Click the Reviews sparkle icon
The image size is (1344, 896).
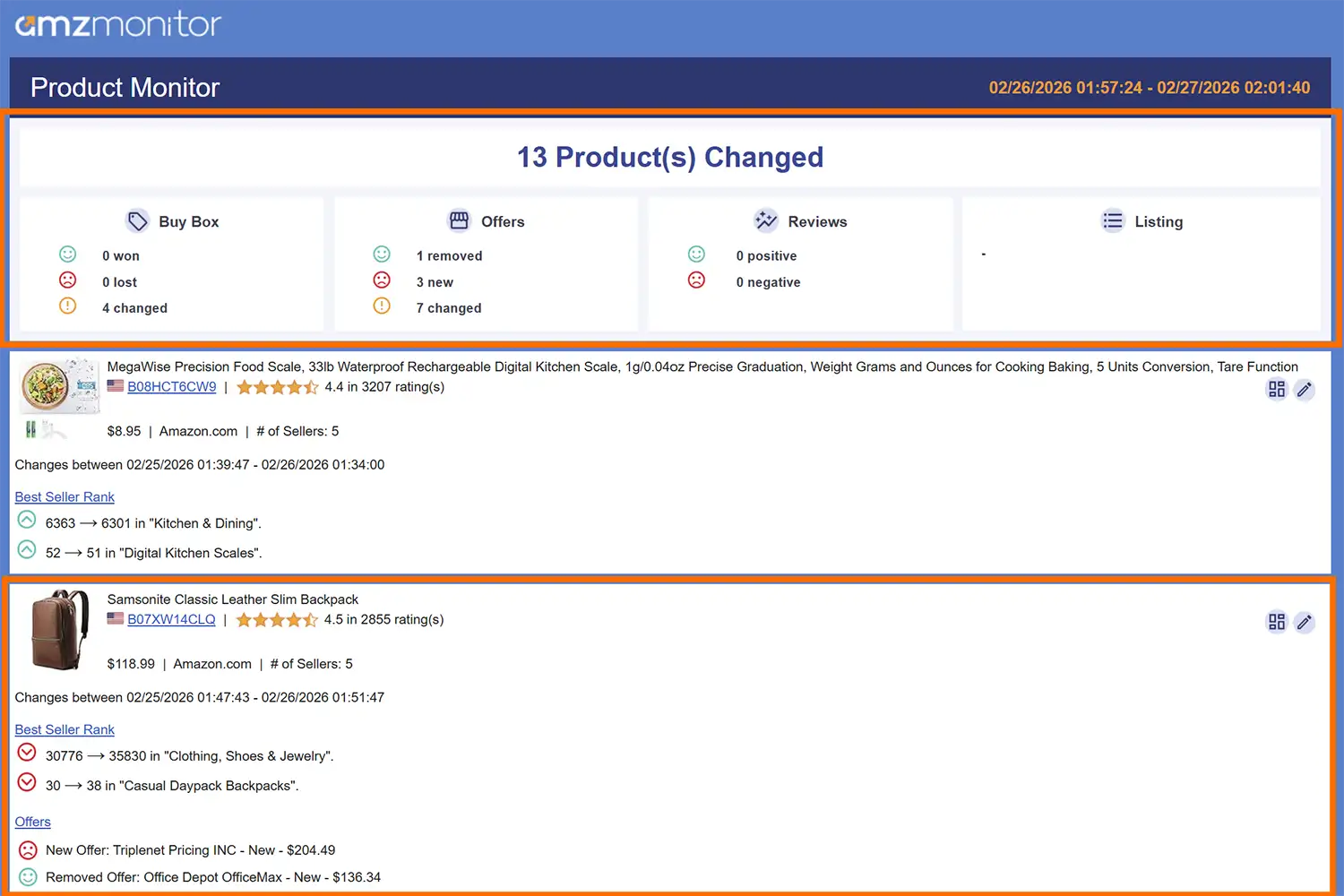tap(766, 220)
